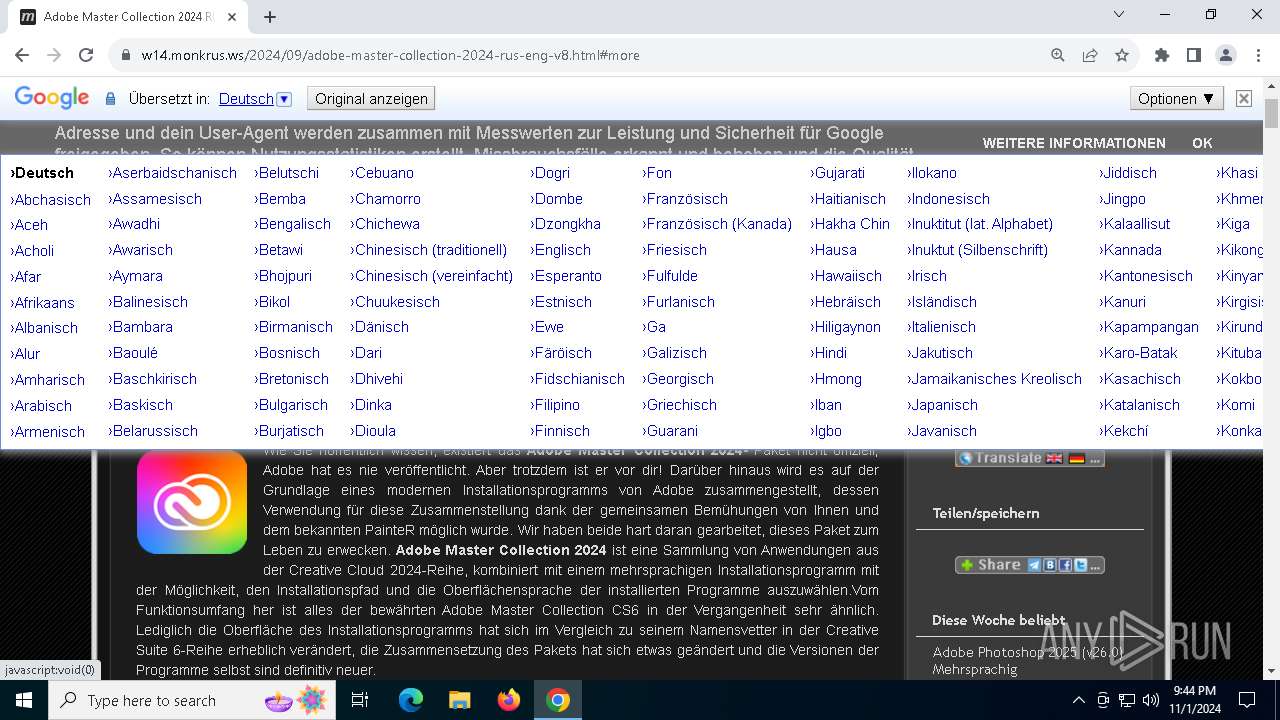Screen dimensions: 1280x720
Task: Choose Jamaikanisches Kreolisch entry
Action: click(994, 379)
